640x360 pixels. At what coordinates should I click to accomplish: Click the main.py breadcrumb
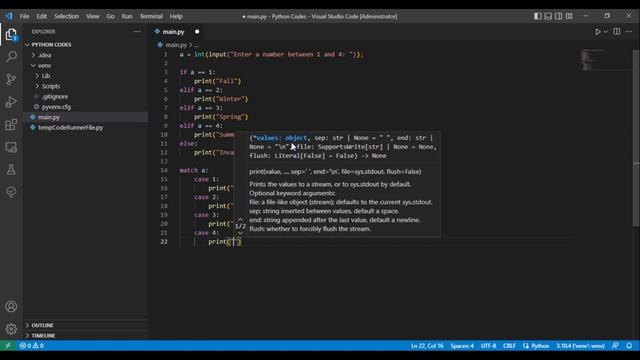[176, 45]
